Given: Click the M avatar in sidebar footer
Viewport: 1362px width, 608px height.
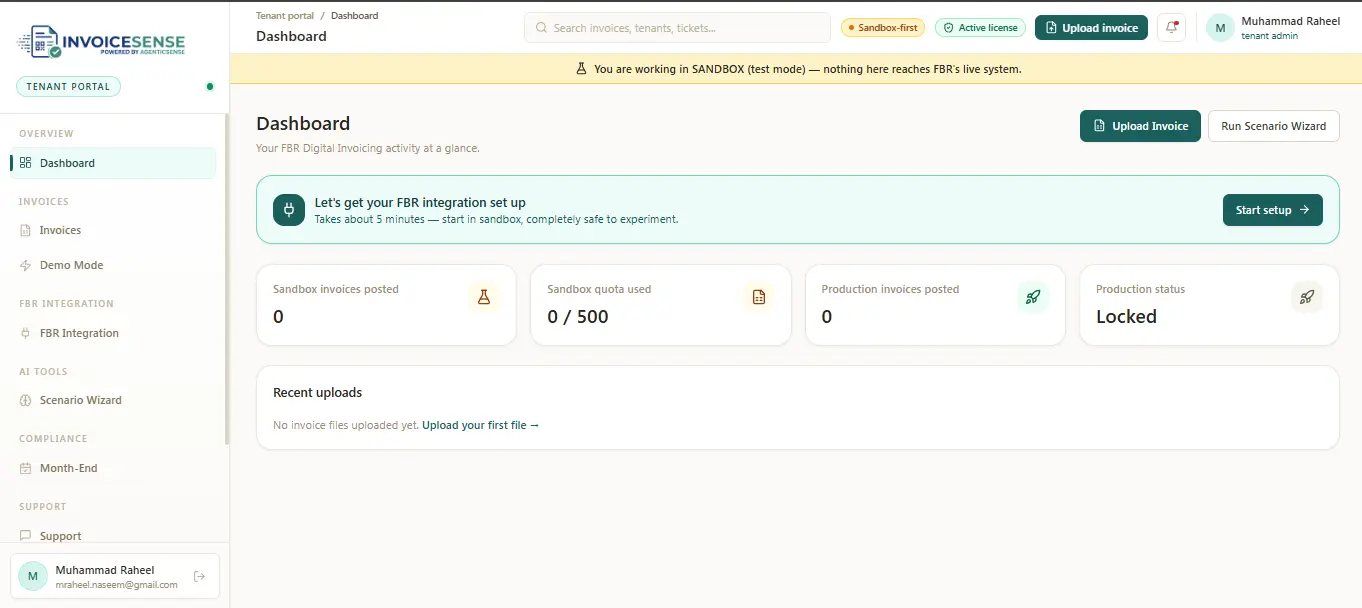Looking at the screenshot, I should click(x=33, y=576).
